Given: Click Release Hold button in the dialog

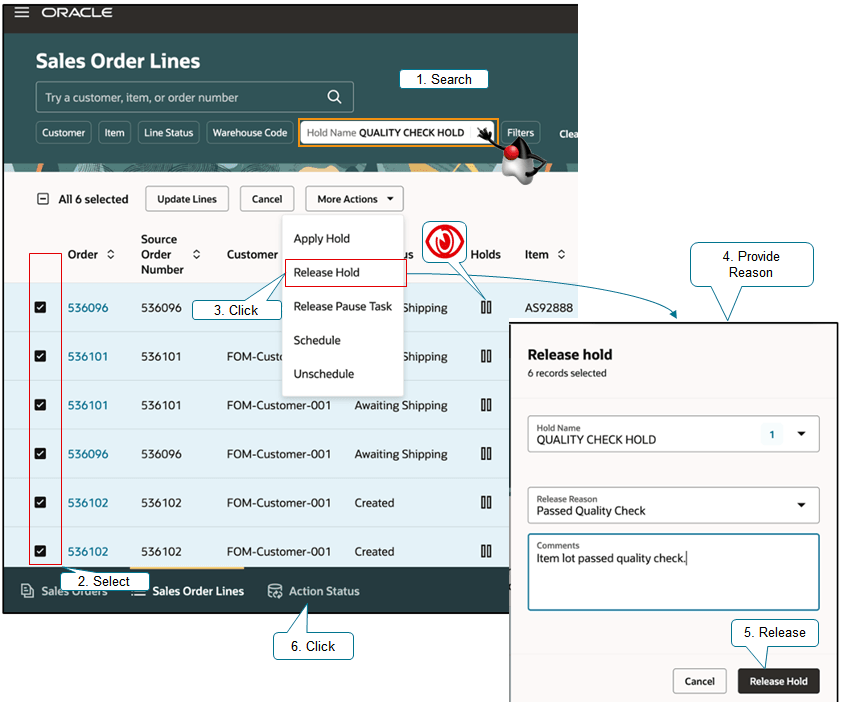Looking at the screenshot, I should tap(778, 681).
